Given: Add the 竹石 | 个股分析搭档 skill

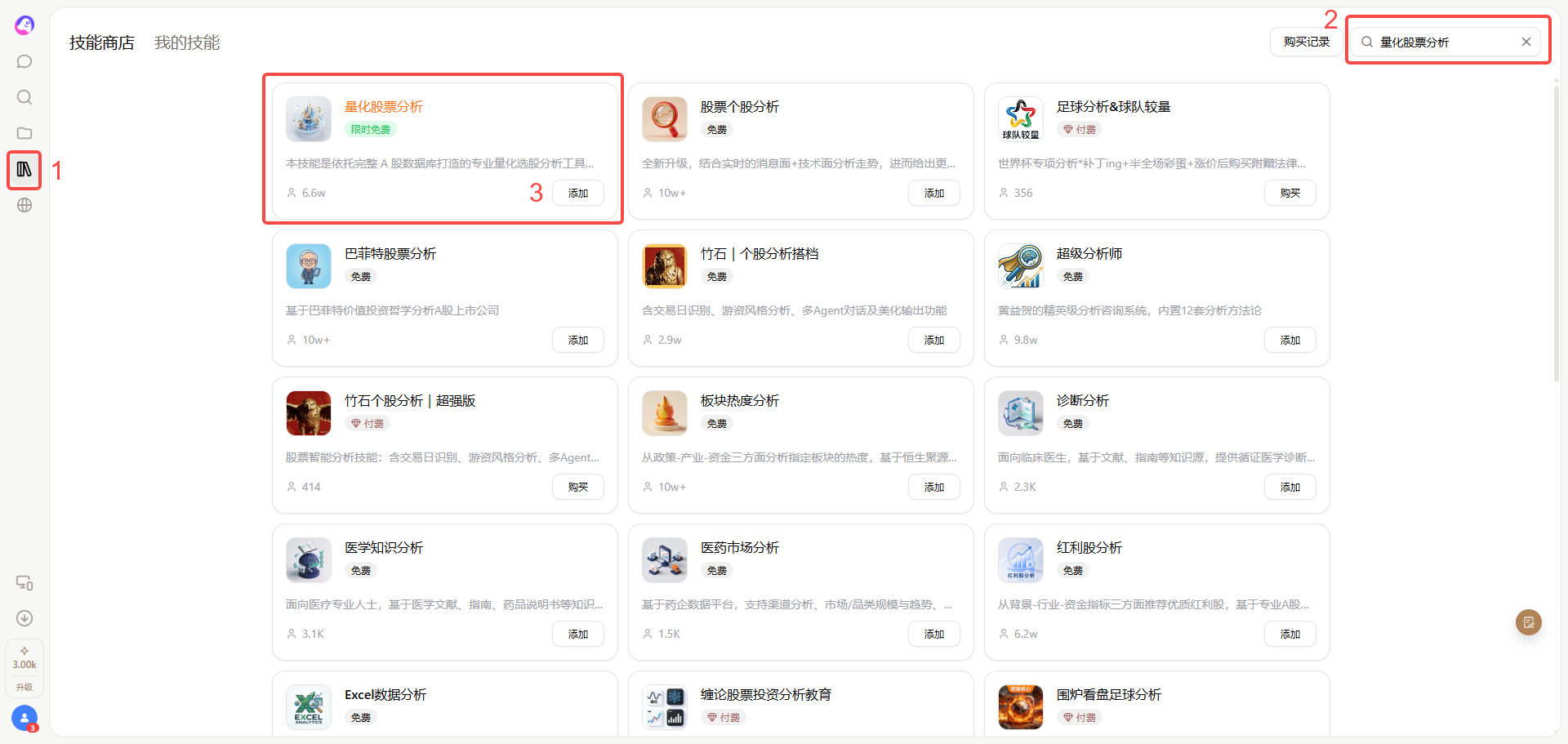Looking at the screenshot, I should 934,340.
